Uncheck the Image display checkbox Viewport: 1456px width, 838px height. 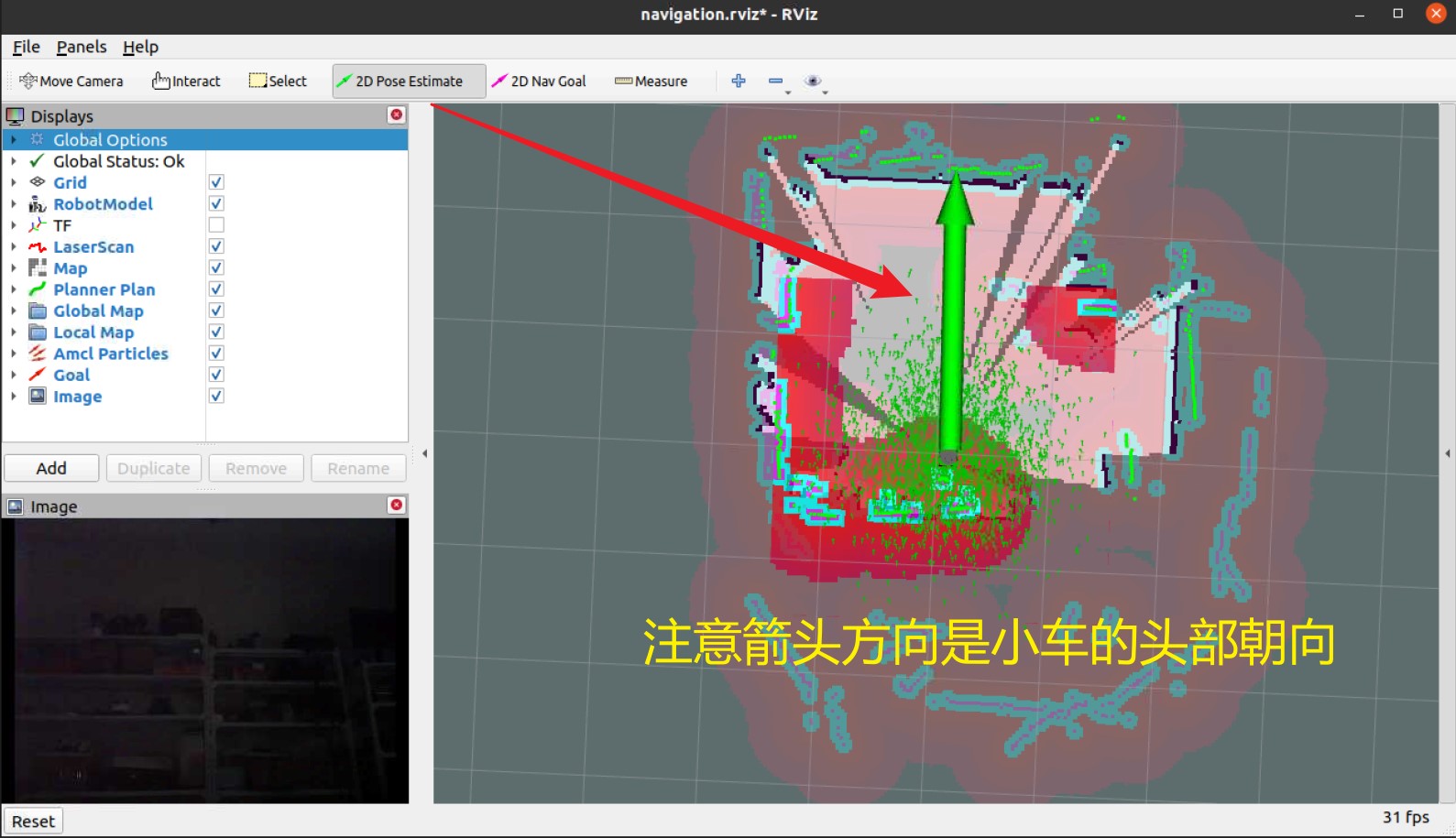216,396
